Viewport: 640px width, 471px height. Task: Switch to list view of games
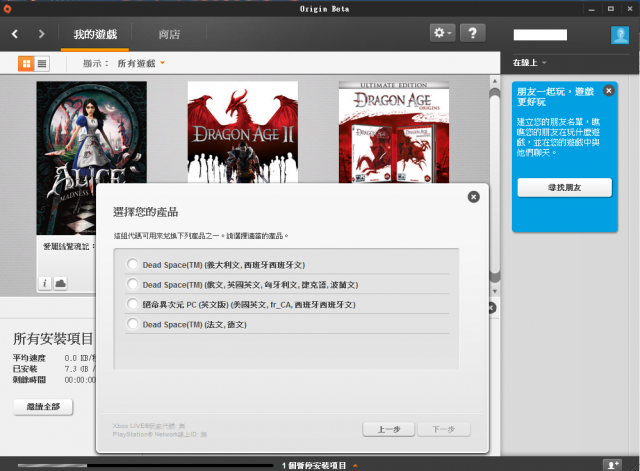click(x=42, y=63)
